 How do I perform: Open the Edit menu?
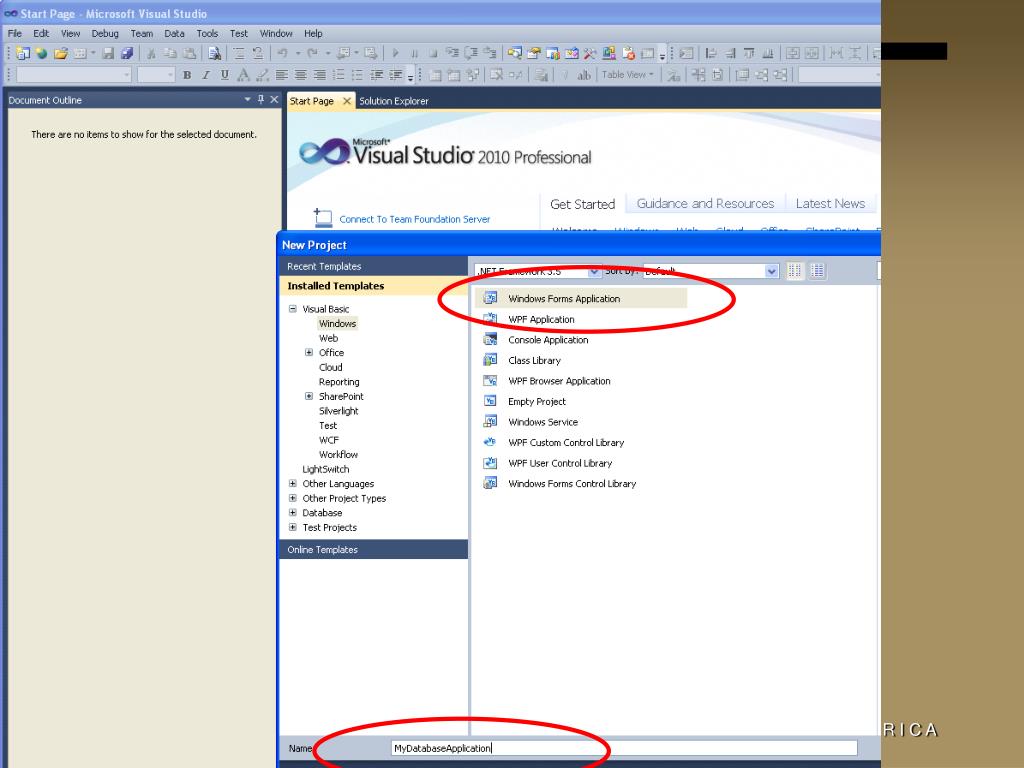[41, 33]
